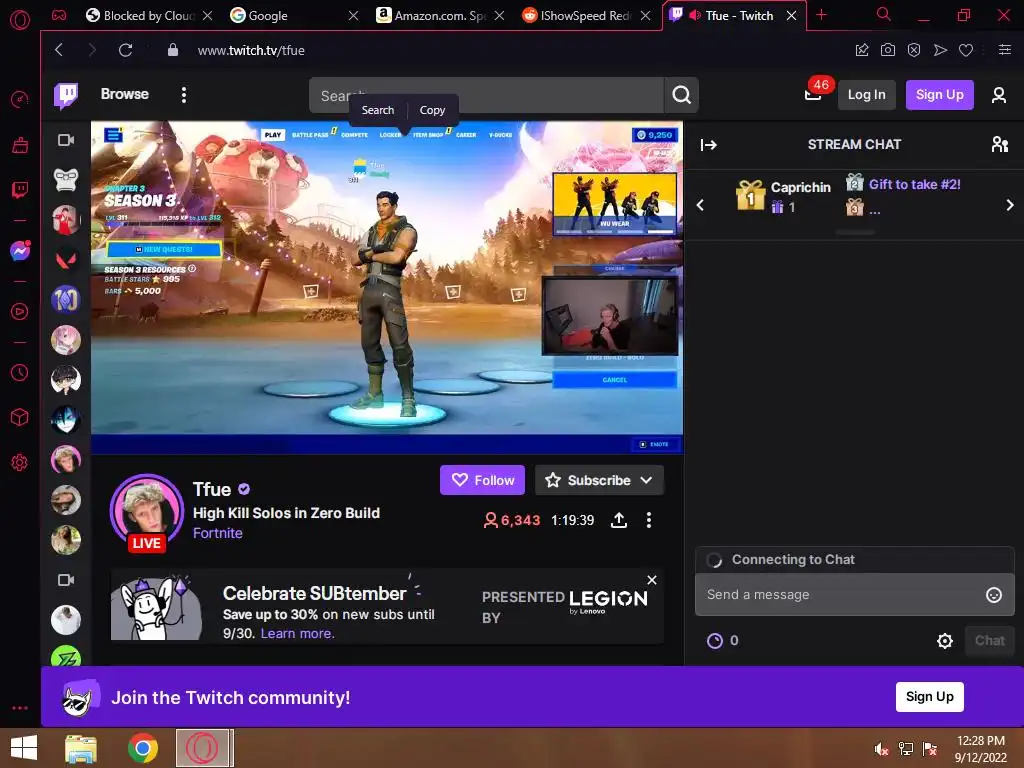
Task: Select Search in the popup menu
Action: point(377,110)
